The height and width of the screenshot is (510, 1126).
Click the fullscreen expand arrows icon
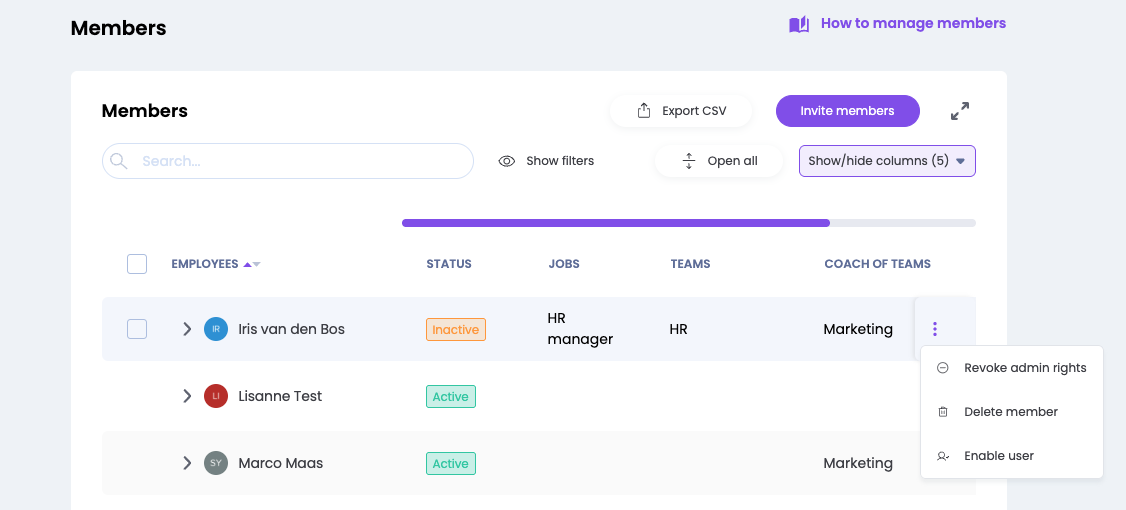click(x=960, y=111)
